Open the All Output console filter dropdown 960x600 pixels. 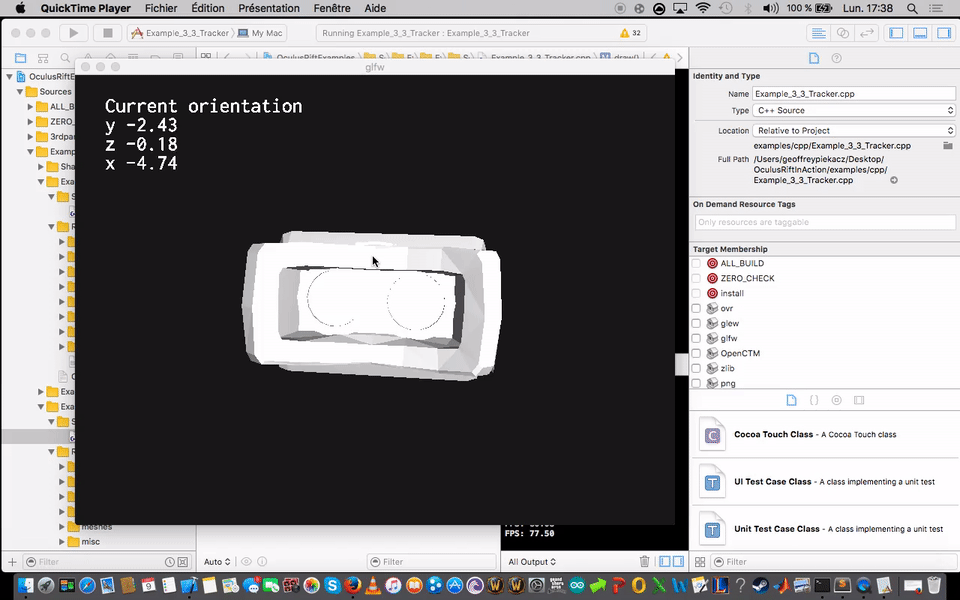coord(531,562)
